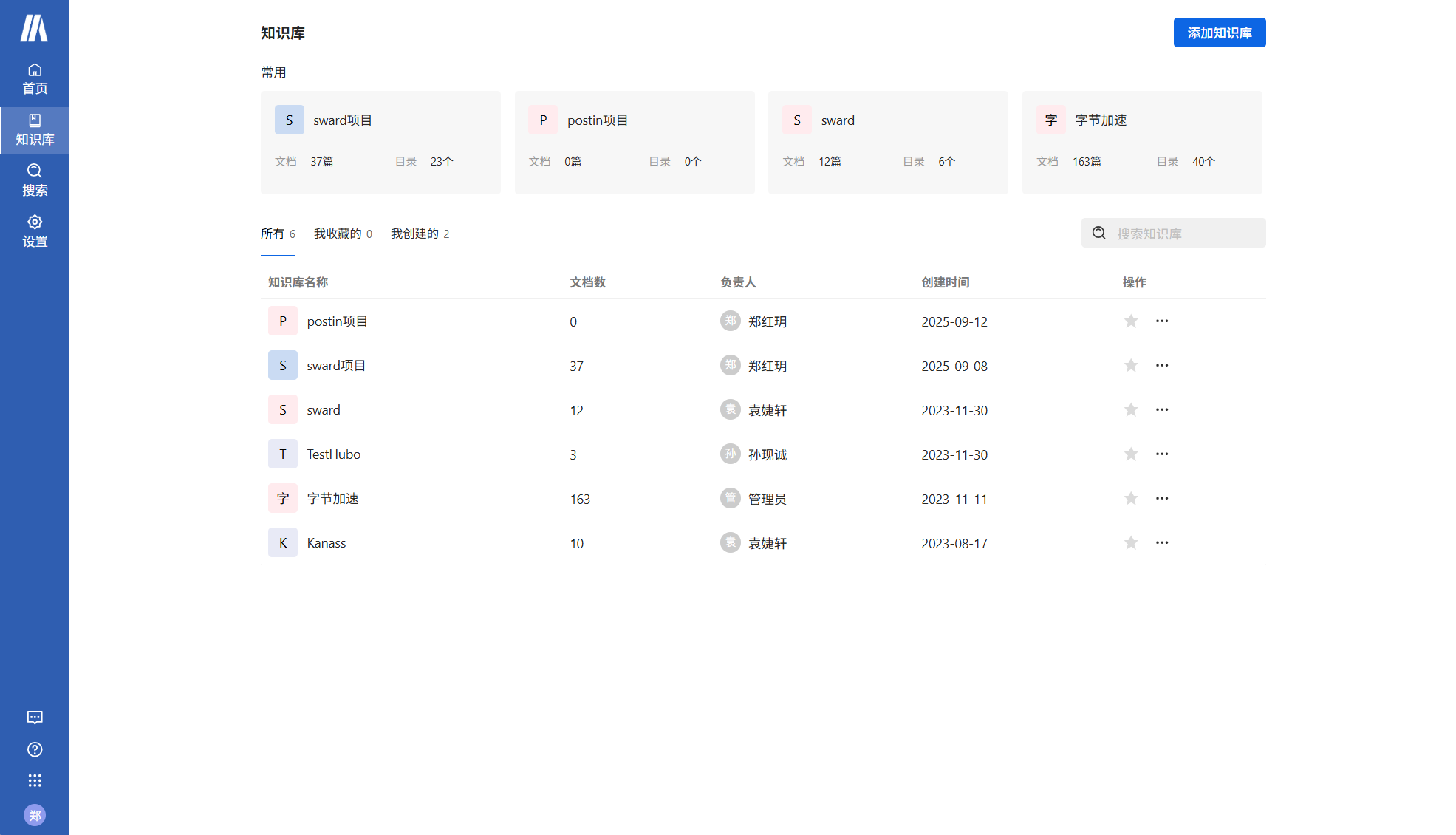Image resolution: width=1456 pixels, height=835 pixels.
Task: Click owner 孙现诚 in TestHubo row
Action: (x=768, y=454)
